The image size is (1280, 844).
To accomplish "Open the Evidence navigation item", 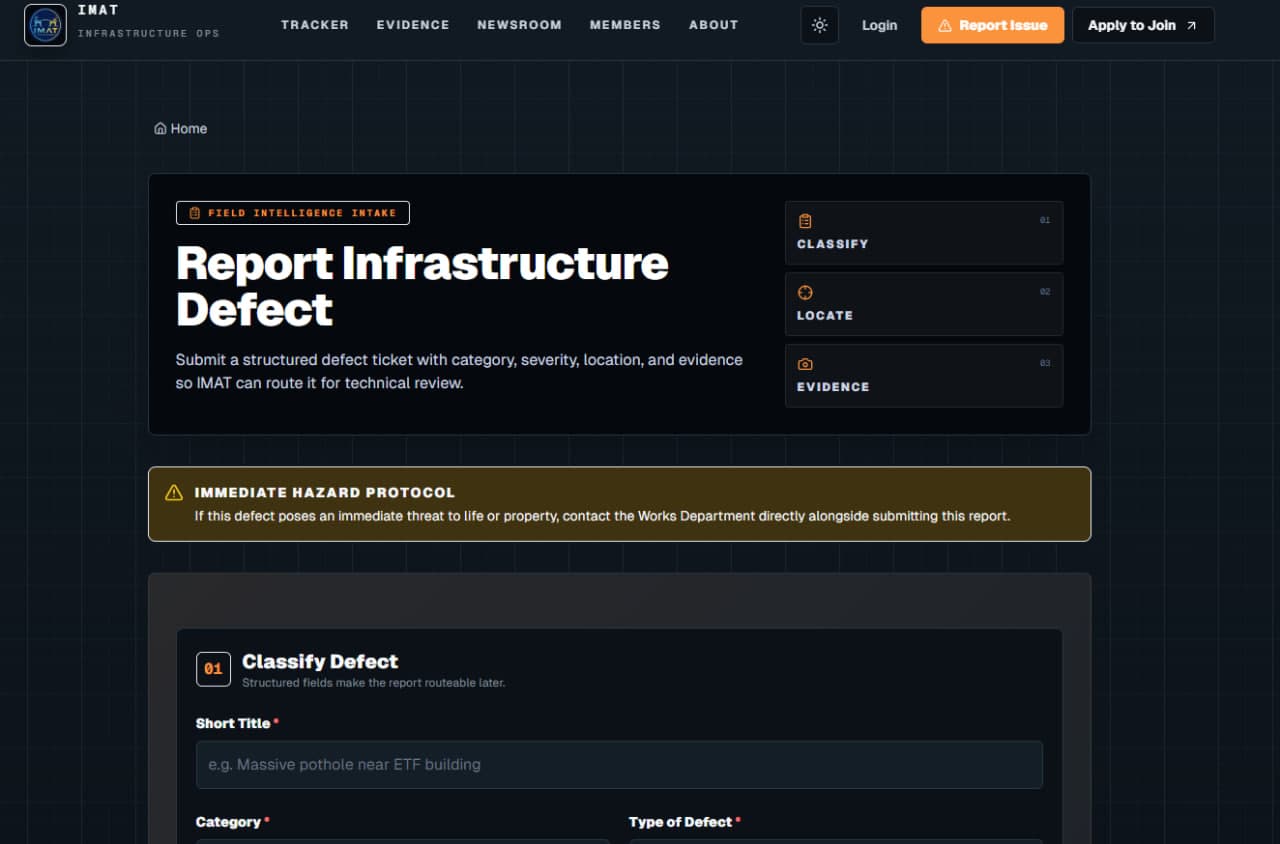I will point(413,25).
